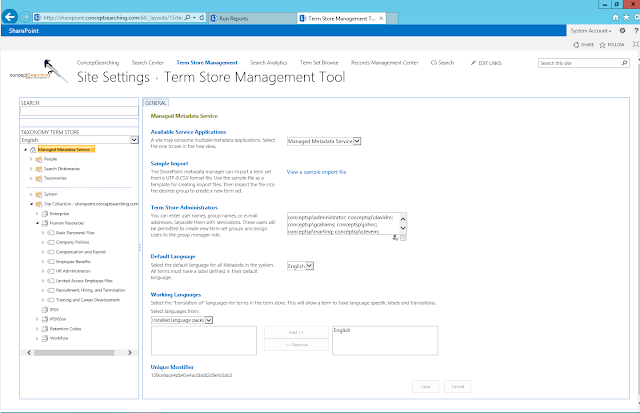This screenshot has height=413, width=640.
Task: Click the Retention Codes term set icon
Action: click(45, 329)
